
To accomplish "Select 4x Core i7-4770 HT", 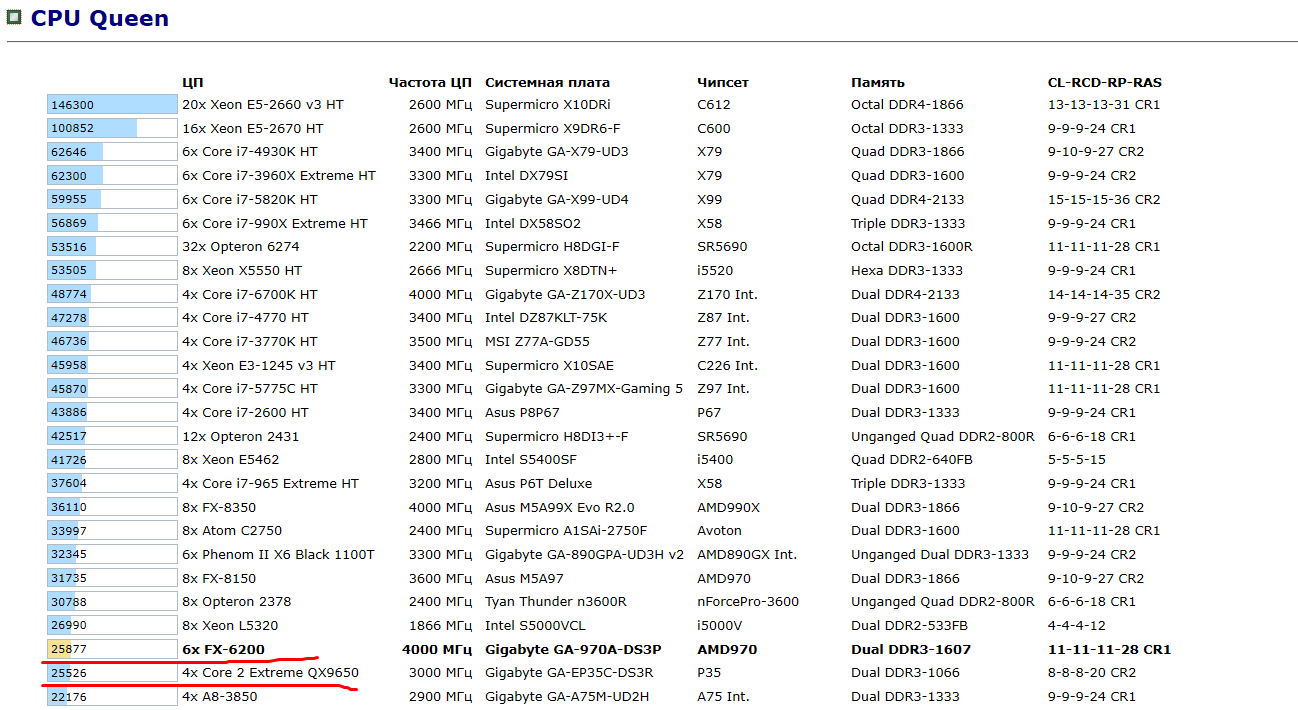I will pyautogui.click(x=246, y=318).
